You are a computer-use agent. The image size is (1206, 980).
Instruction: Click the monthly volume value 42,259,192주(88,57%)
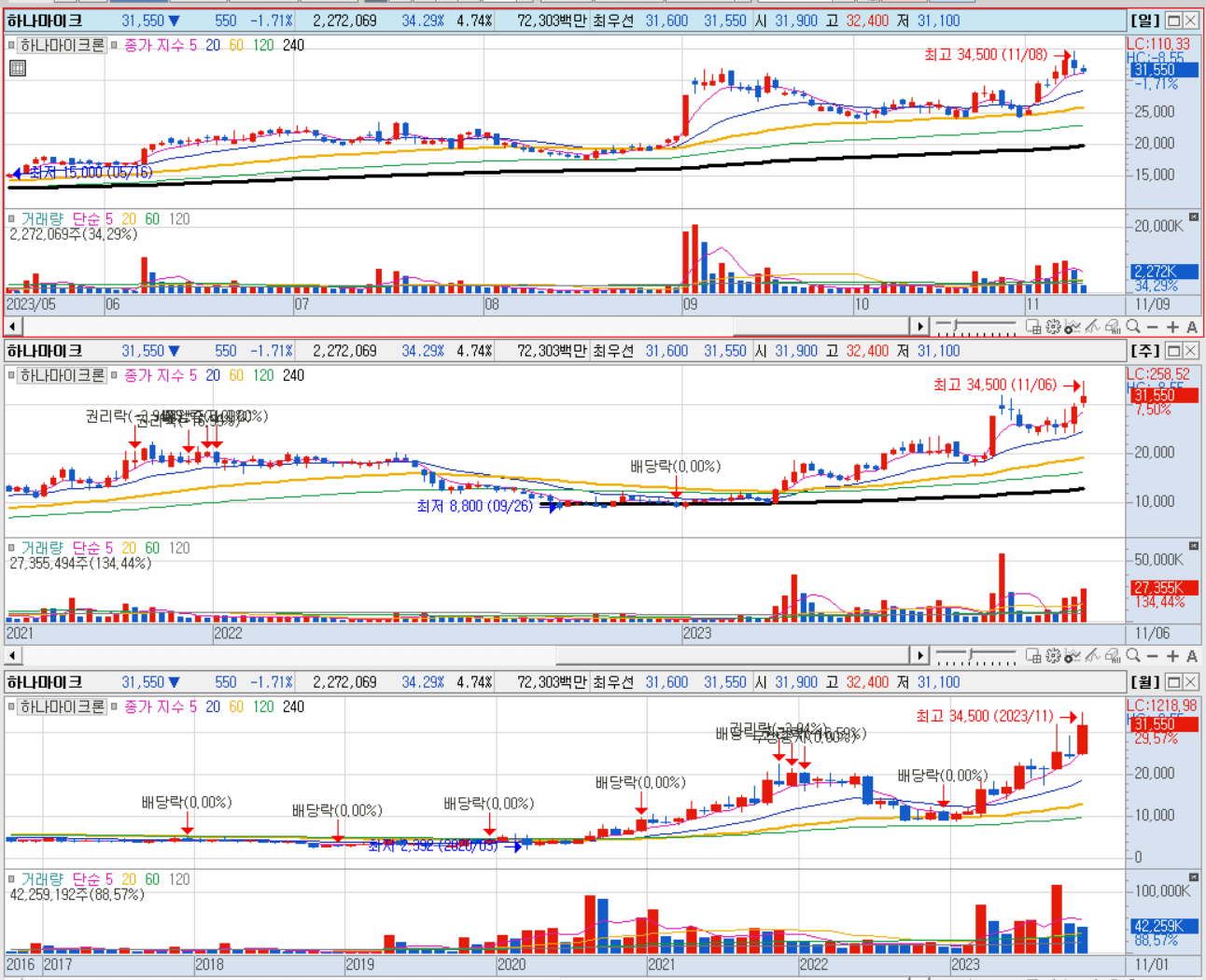[77, 894]
